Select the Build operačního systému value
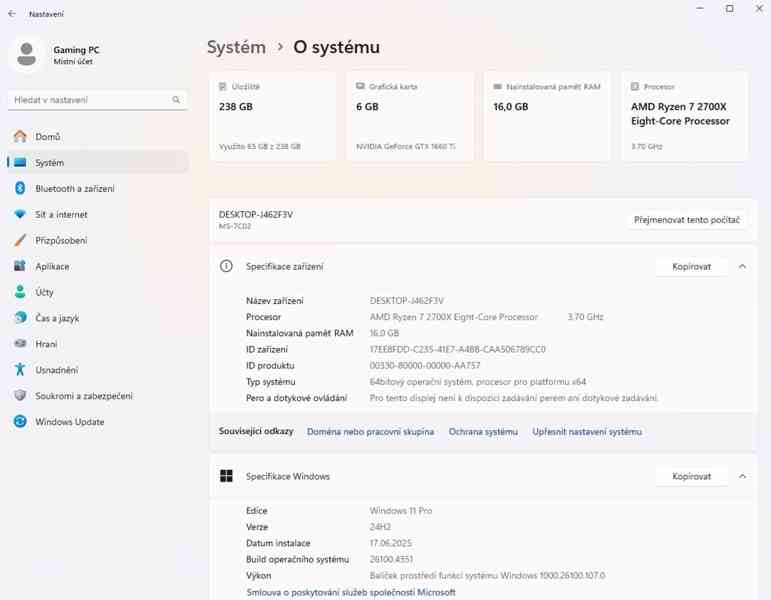Screen dimensions: 771x600 [x=391, y=559]
